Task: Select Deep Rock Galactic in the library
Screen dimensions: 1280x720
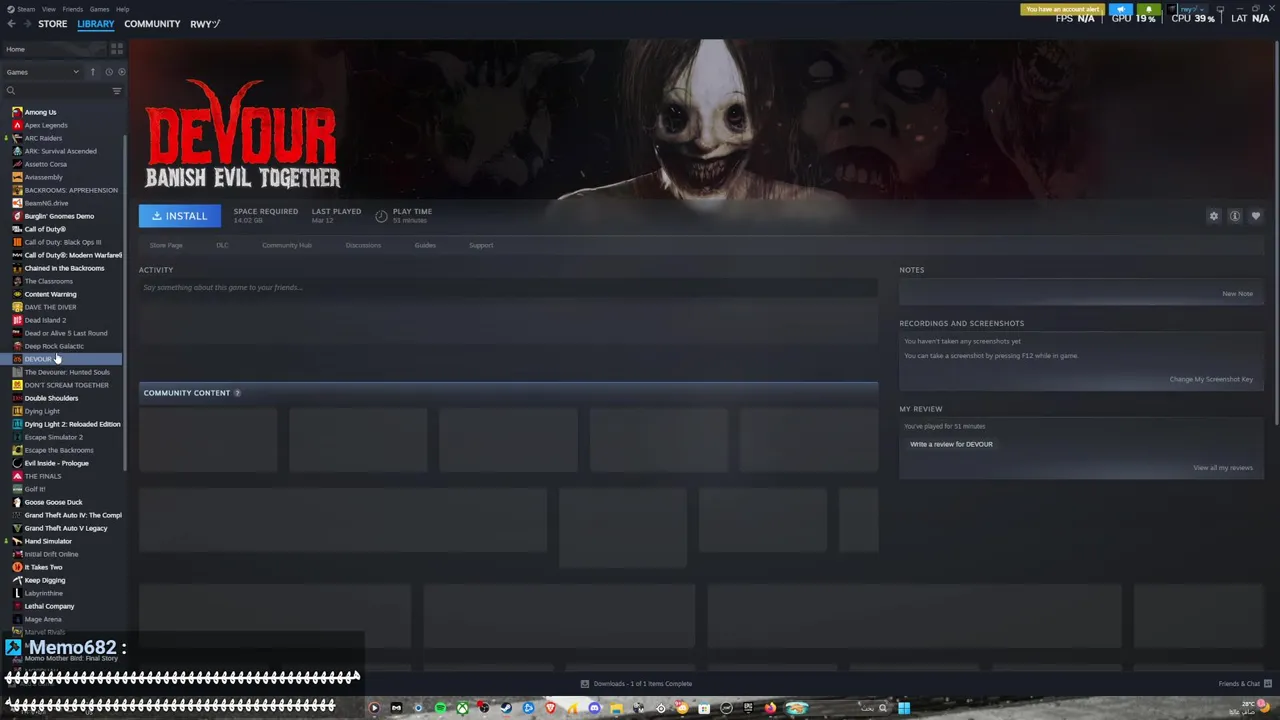Action: 54,346
